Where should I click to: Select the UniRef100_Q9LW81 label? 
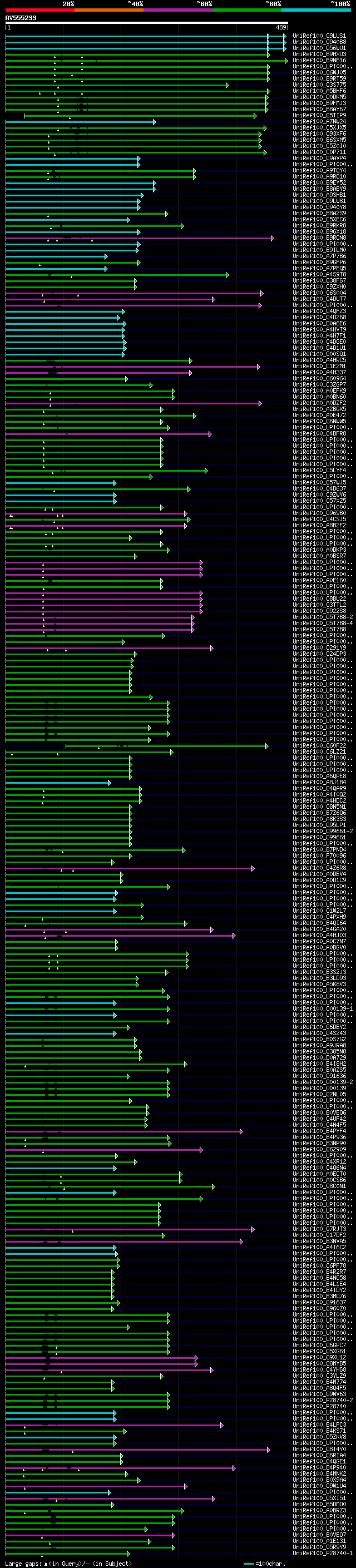(x=319, y=201)
